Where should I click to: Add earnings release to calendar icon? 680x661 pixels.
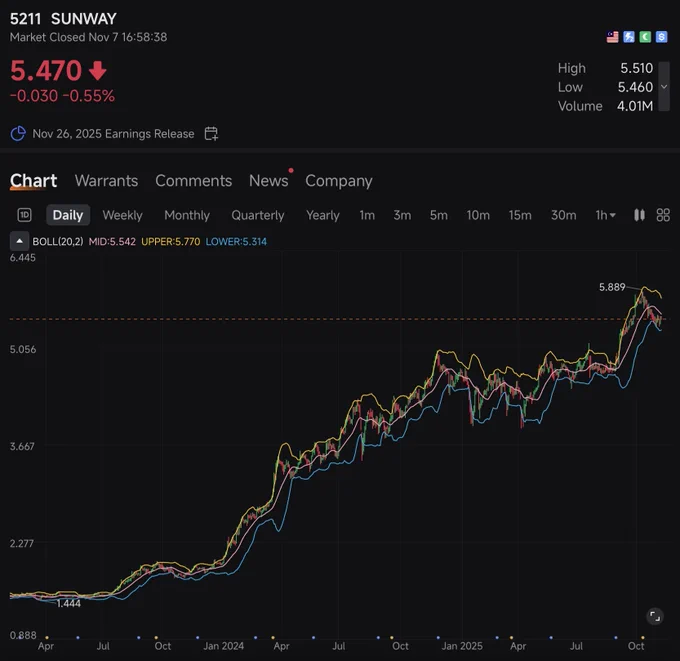211,134
